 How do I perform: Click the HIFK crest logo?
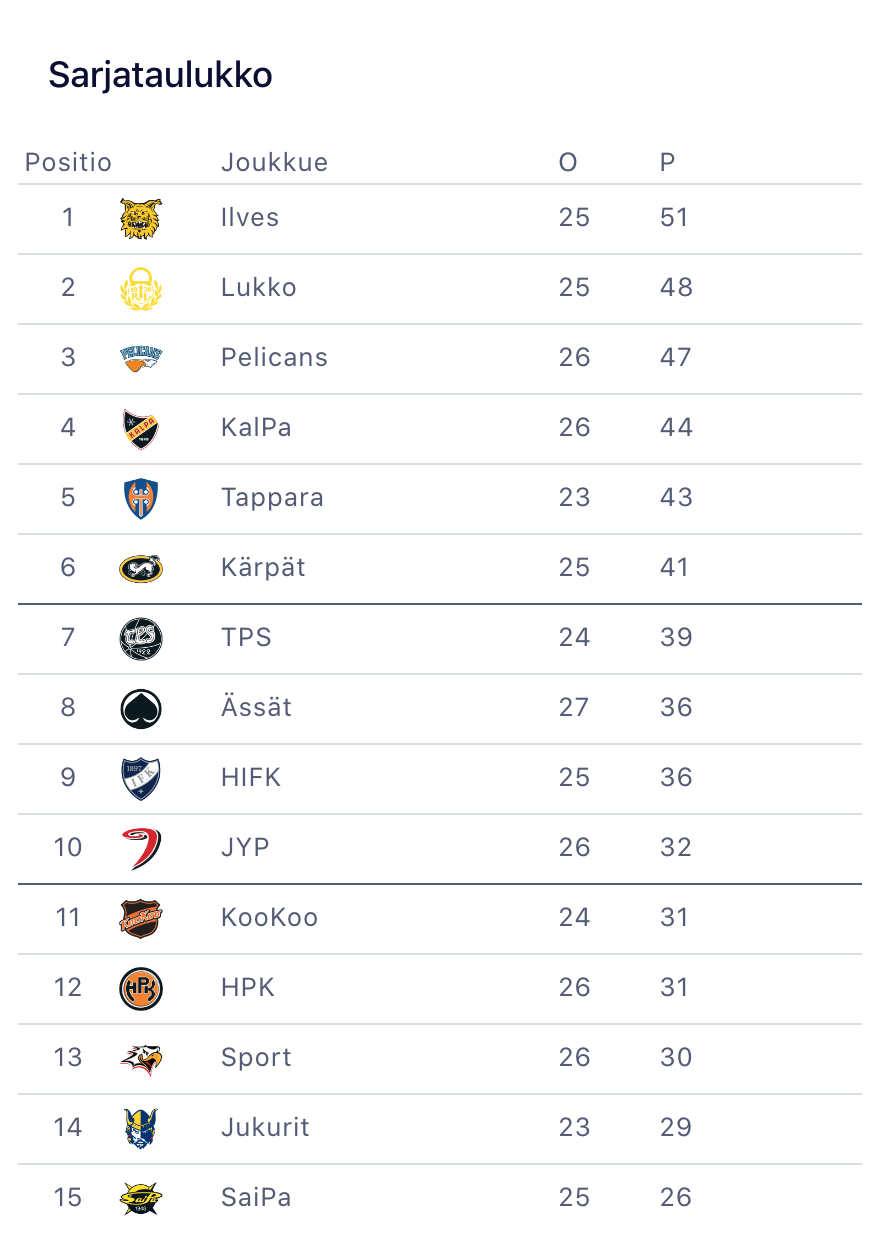[x=140, y=778]
